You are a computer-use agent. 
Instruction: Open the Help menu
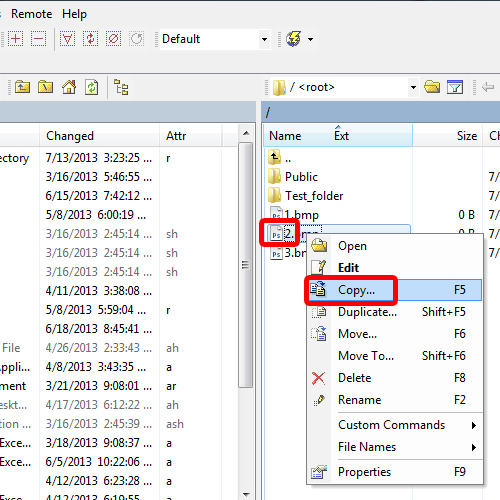point(74,14)
